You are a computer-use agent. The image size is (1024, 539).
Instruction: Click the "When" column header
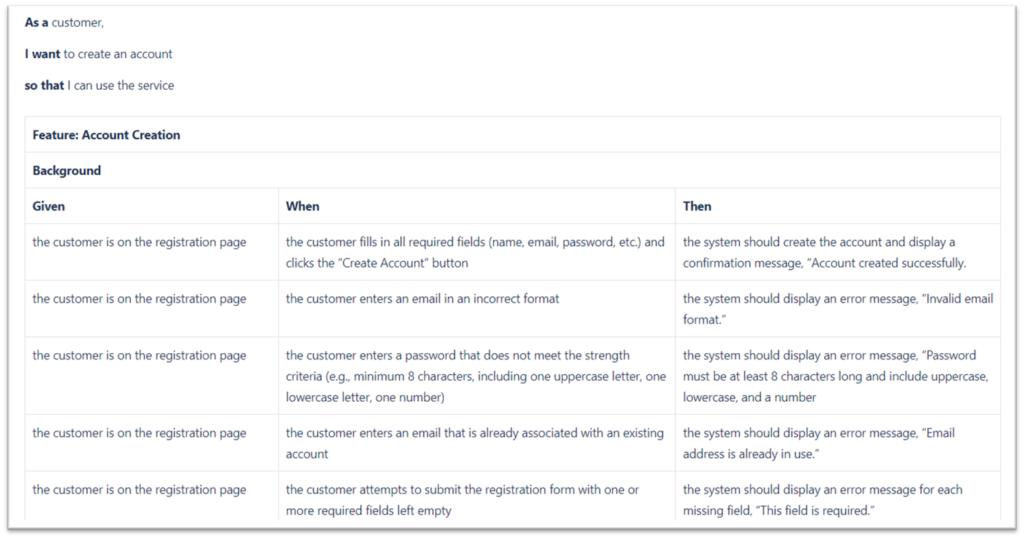(303, 206)
